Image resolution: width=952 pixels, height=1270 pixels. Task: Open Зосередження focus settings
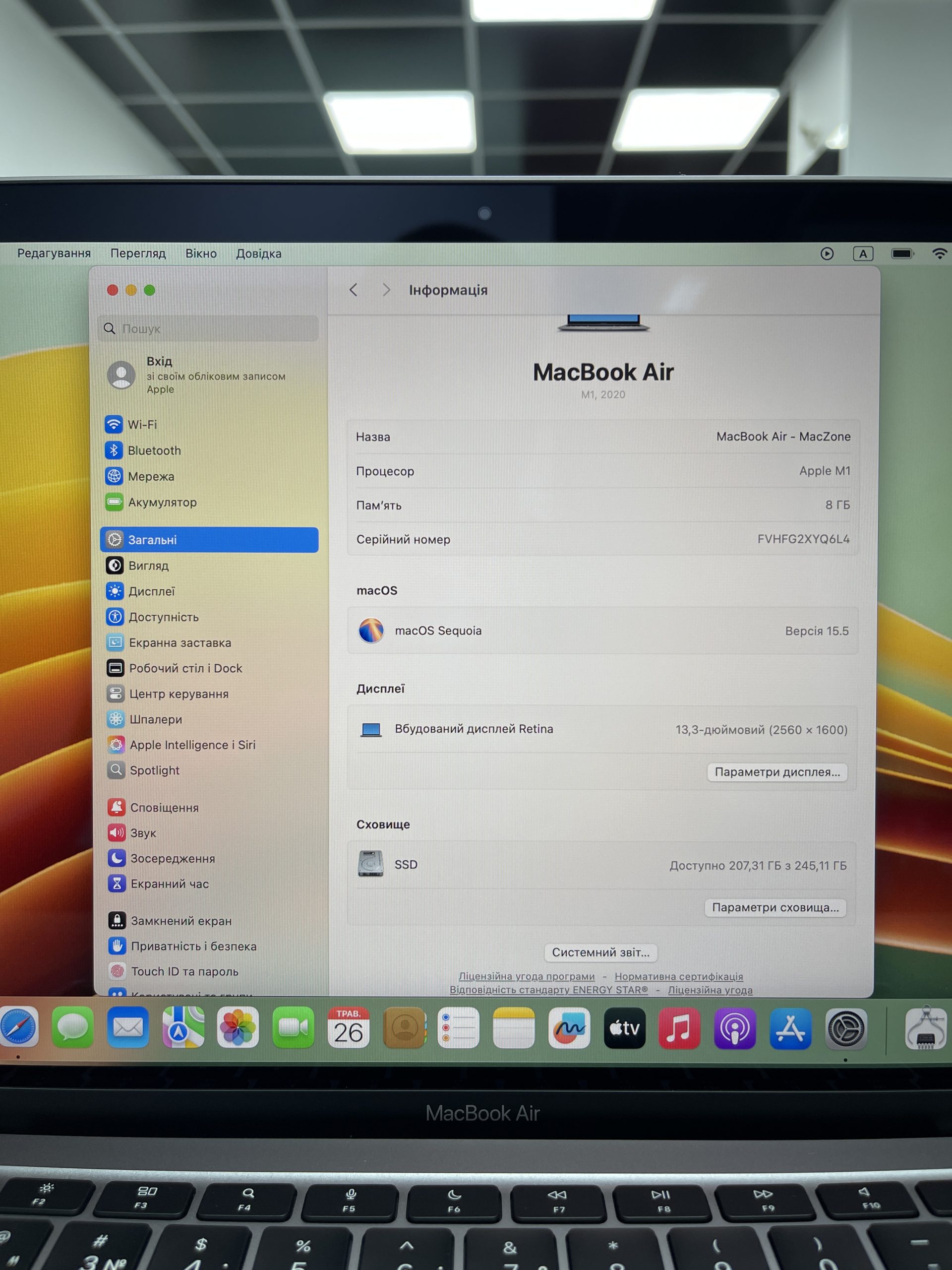click(161, 858)
